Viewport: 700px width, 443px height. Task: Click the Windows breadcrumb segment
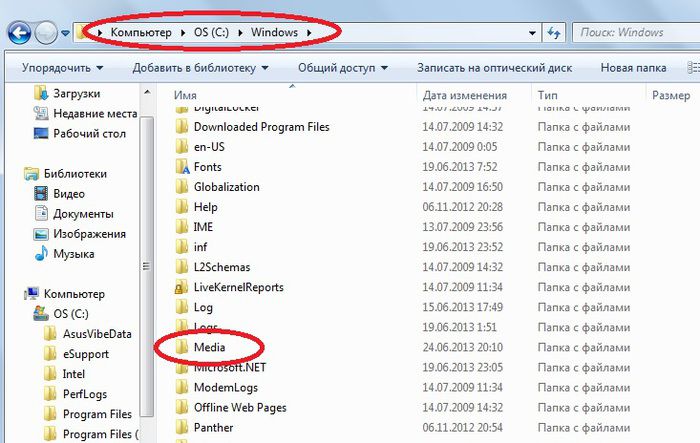274,33
